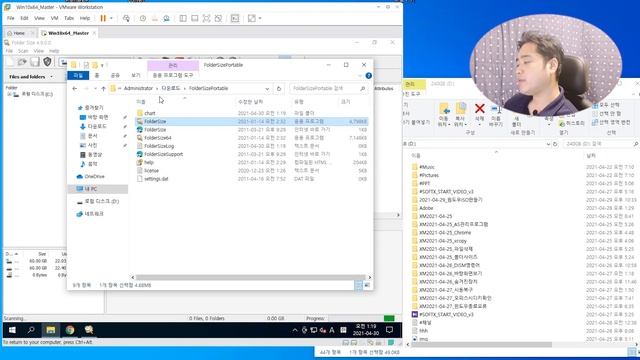Screen dimensions: 640x360
Task: Open Folder Size Scan menu
Action: 23,51
